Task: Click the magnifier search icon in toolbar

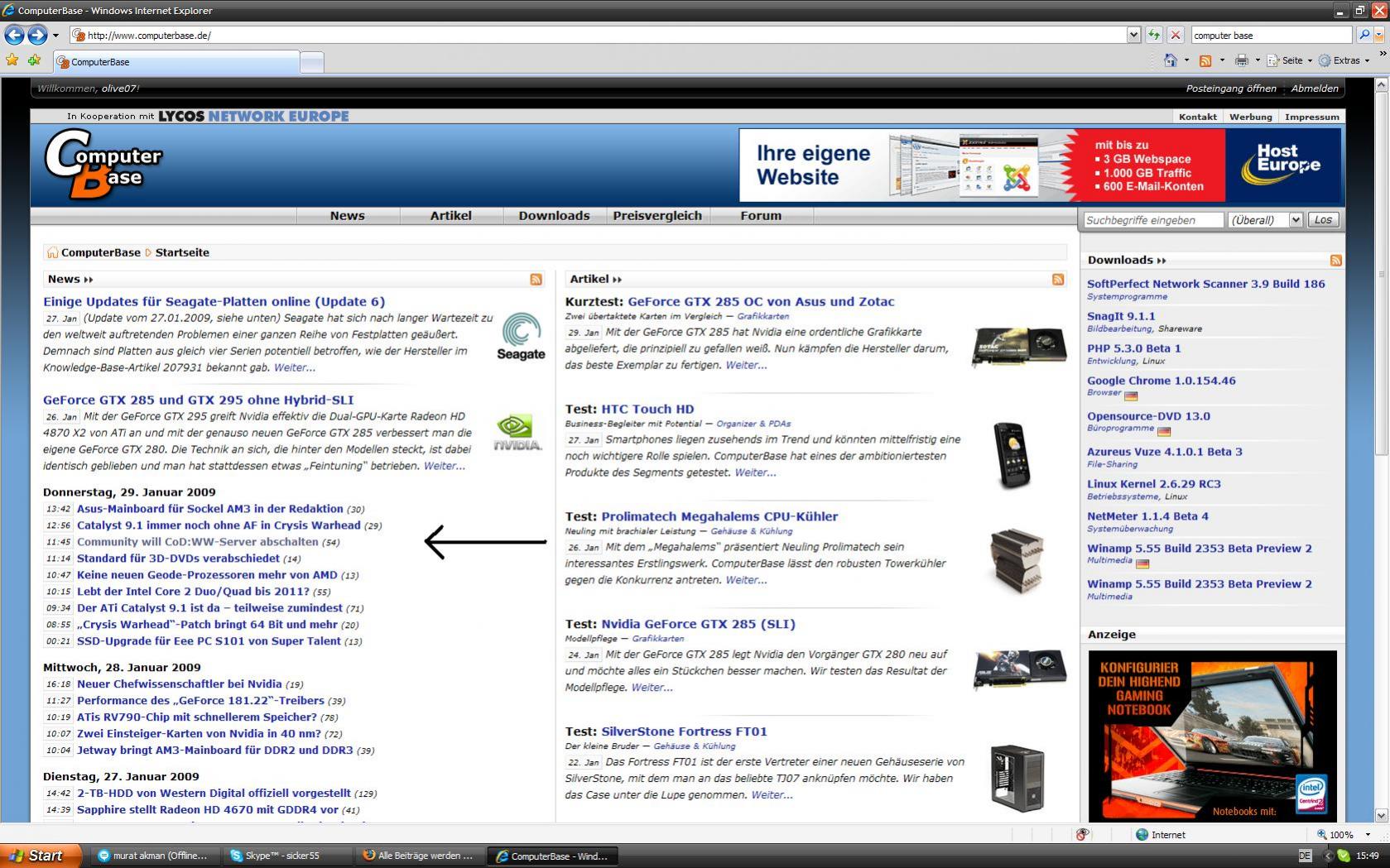Action: click(x=1364, y=35)
